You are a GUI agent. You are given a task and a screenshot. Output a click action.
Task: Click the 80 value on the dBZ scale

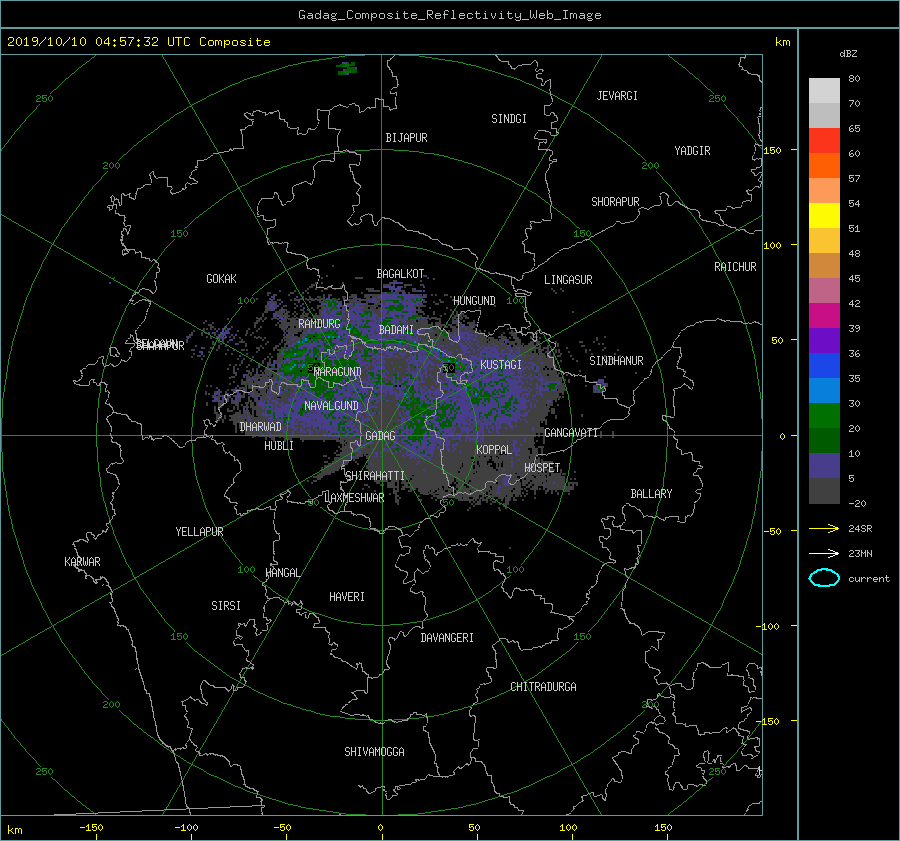coord(854,79)
